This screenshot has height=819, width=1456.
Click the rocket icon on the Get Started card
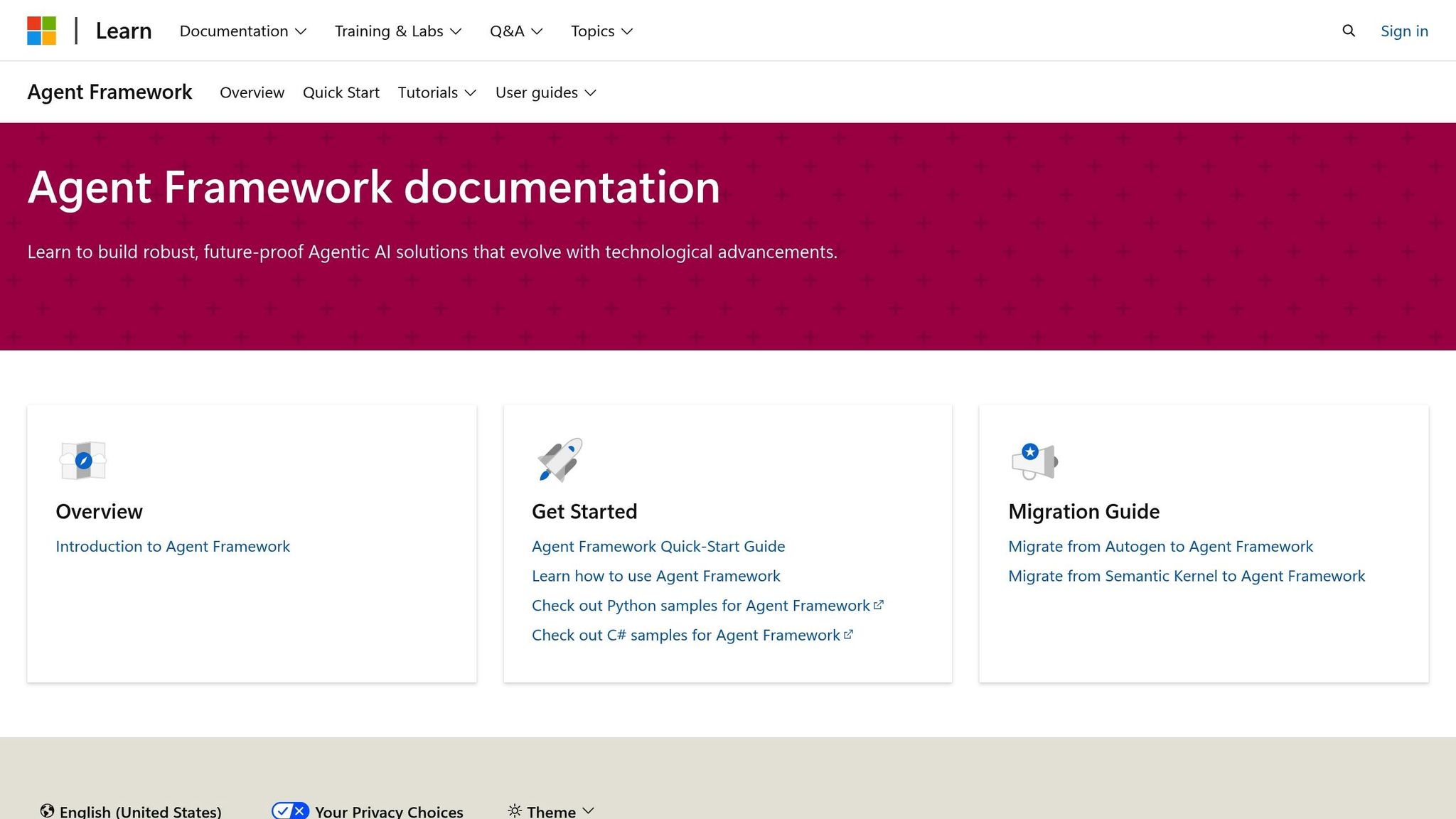tap(559, 460)
